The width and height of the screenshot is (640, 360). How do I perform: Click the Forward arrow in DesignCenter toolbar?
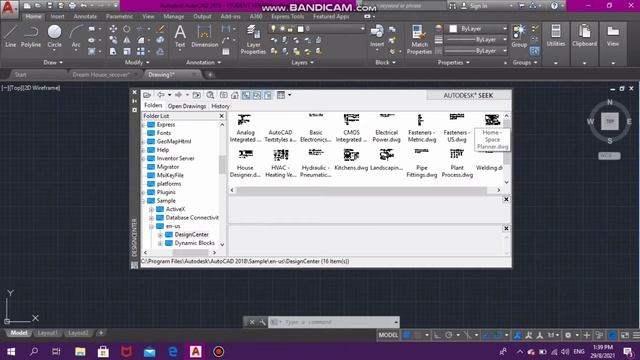click(x=179, y=95)
